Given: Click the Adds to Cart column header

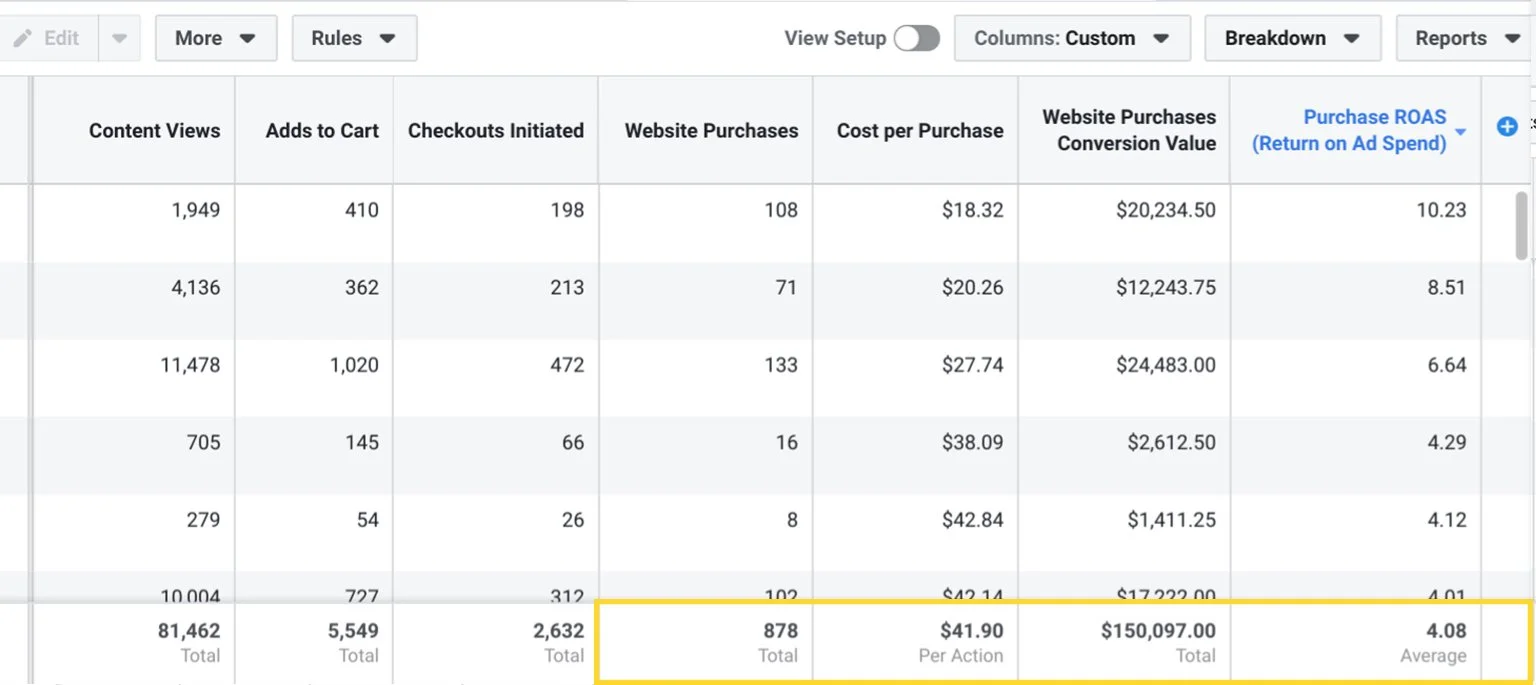Looking at the screenshot, I should tap(322, 130).
